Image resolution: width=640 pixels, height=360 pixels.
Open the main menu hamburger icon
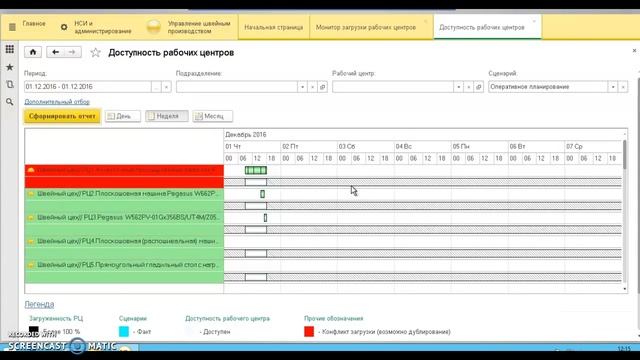pos(12,27)
